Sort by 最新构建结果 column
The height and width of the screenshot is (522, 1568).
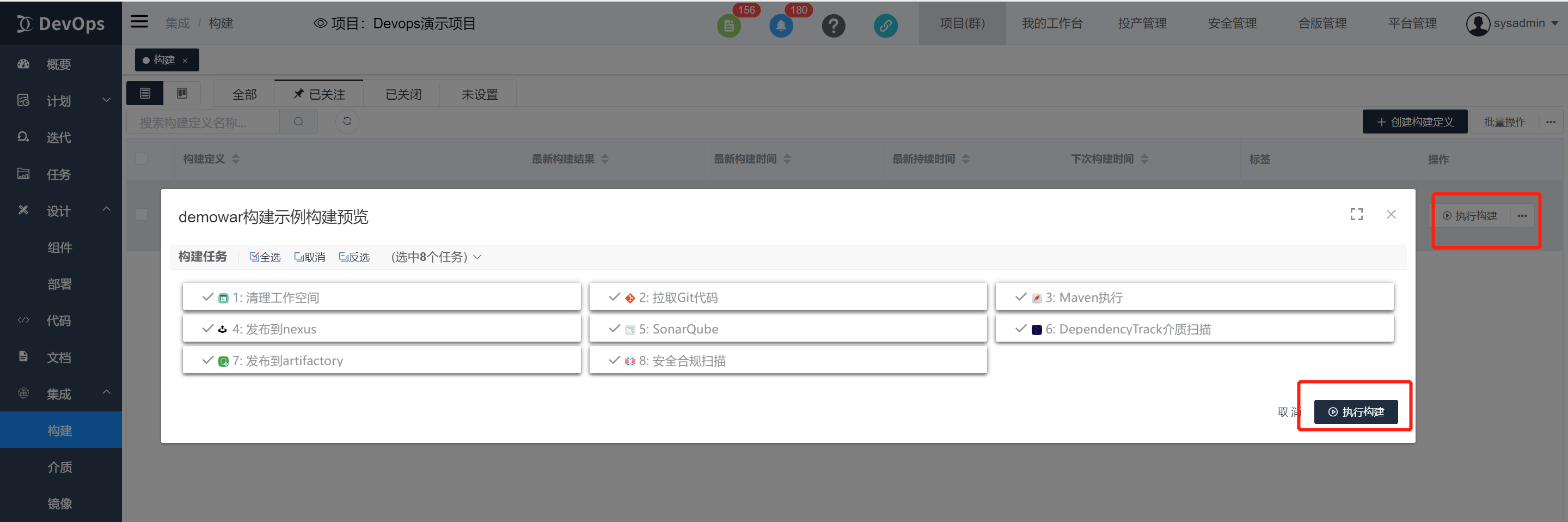604,159
